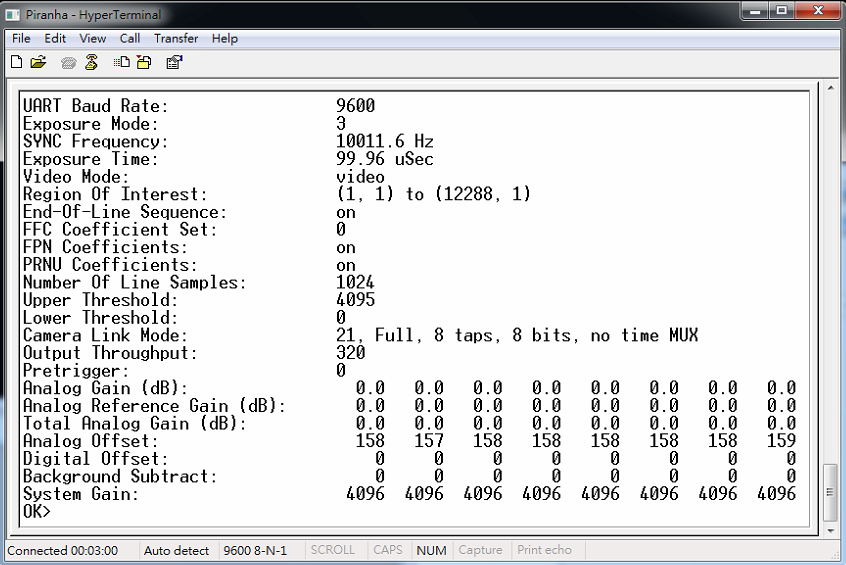Viewport: 846px width, 565px height.
Task: Click the Open file folder icon
Action: click(x=39, y=62)
